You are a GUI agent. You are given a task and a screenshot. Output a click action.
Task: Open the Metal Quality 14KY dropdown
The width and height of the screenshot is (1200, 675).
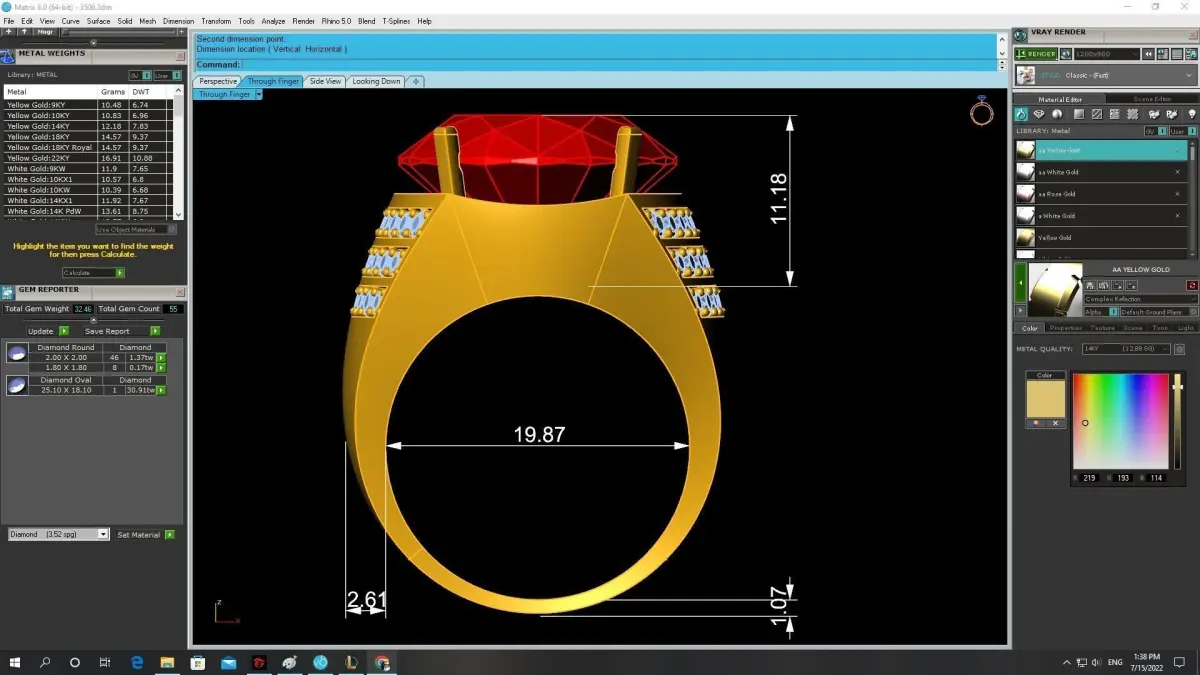[1127, 349]
